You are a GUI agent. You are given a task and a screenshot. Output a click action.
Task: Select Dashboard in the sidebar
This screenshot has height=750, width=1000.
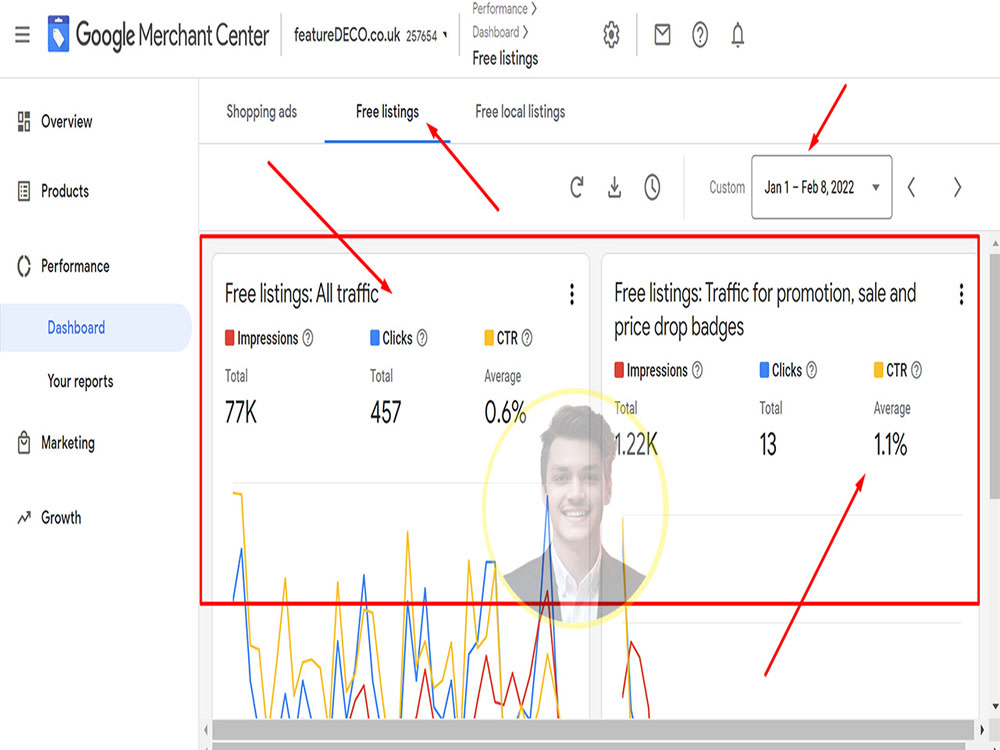coord(96,328)
